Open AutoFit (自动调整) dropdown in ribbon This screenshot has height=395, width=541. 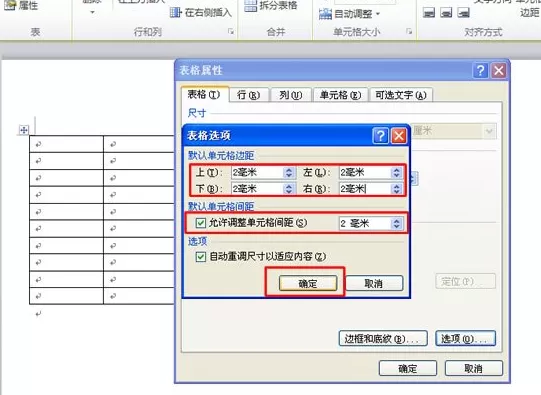point(349,14)
